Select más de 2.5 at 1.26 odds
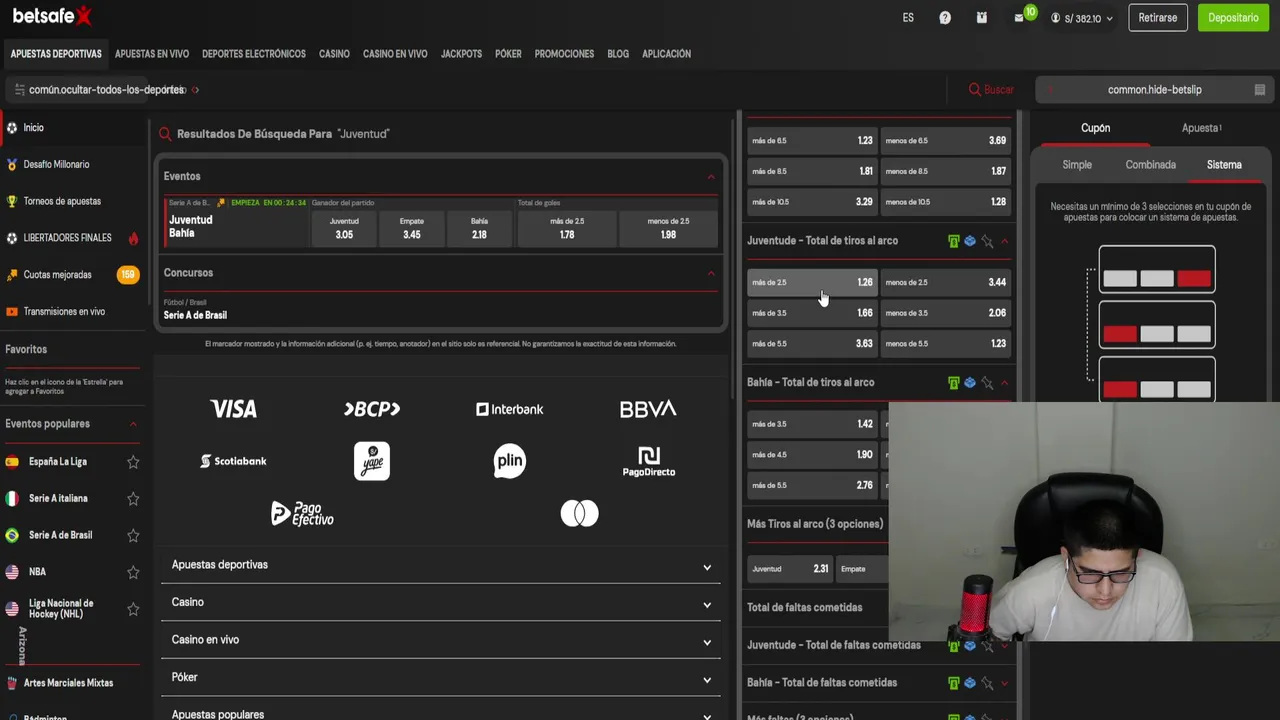Screen dimensions: 1280x720 tap(812, 282)
